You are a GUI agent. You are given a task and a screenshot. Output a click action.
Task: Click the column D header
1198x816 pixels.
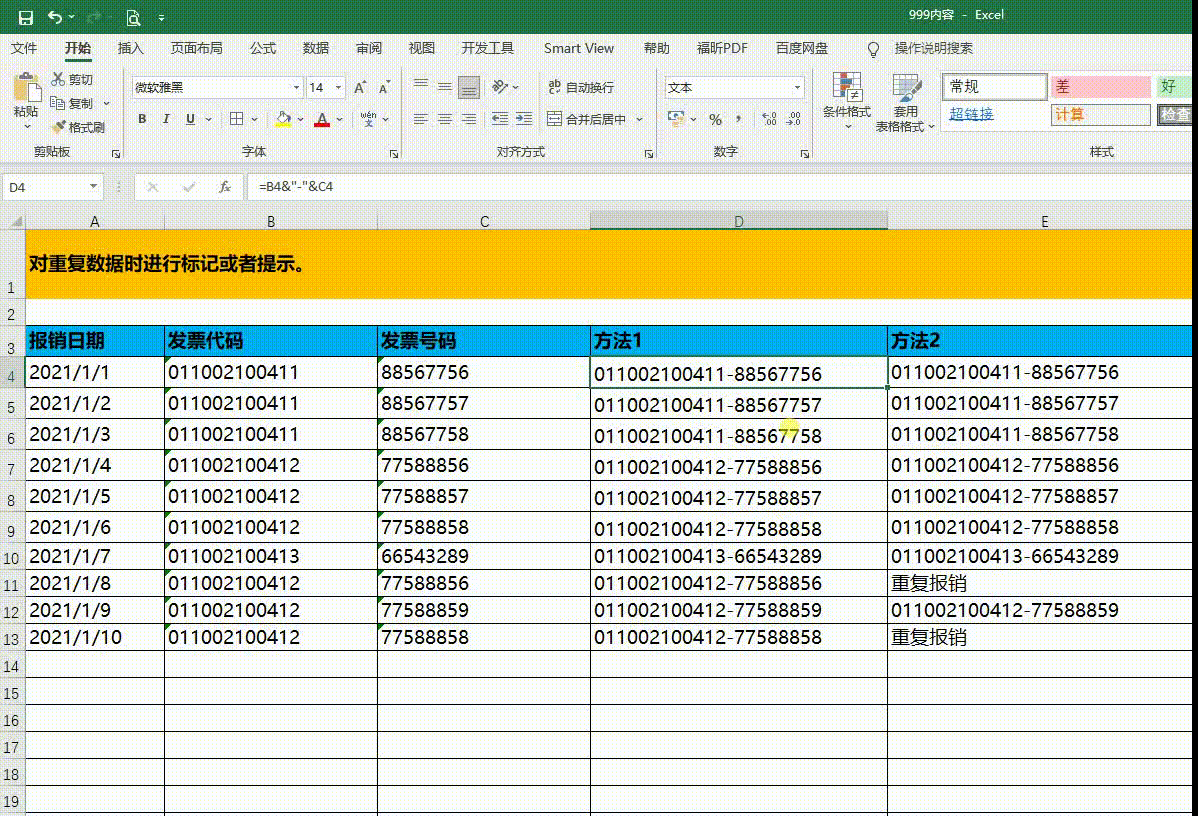[738, 221]
